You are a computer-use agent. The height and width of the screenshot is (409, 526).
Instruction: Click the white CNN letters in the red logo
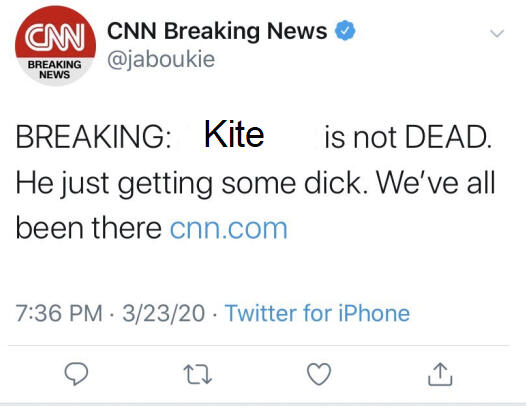click(55, 37)
